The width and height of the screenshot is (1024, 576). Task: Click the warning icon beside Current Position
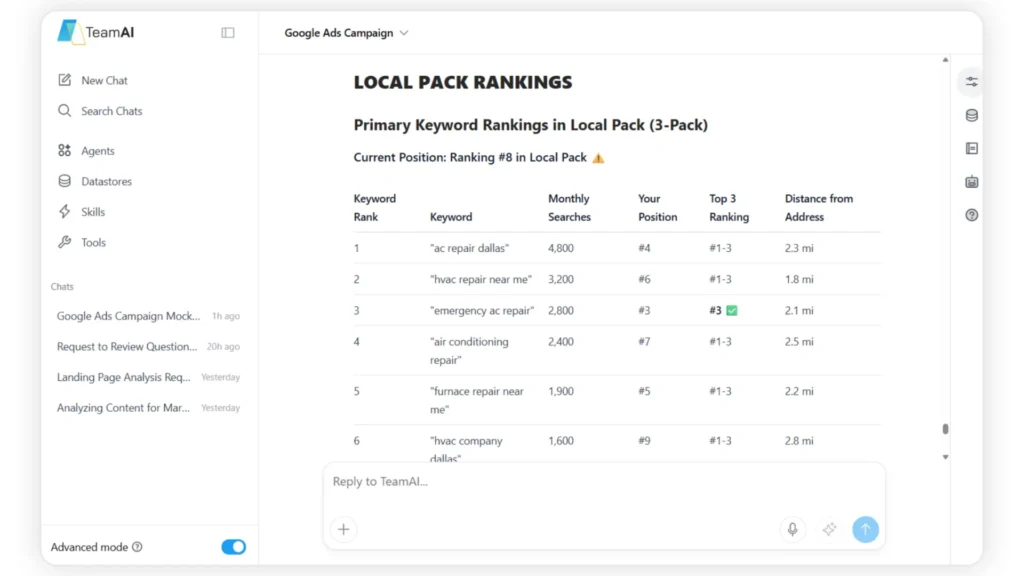(x=598, y=157)
